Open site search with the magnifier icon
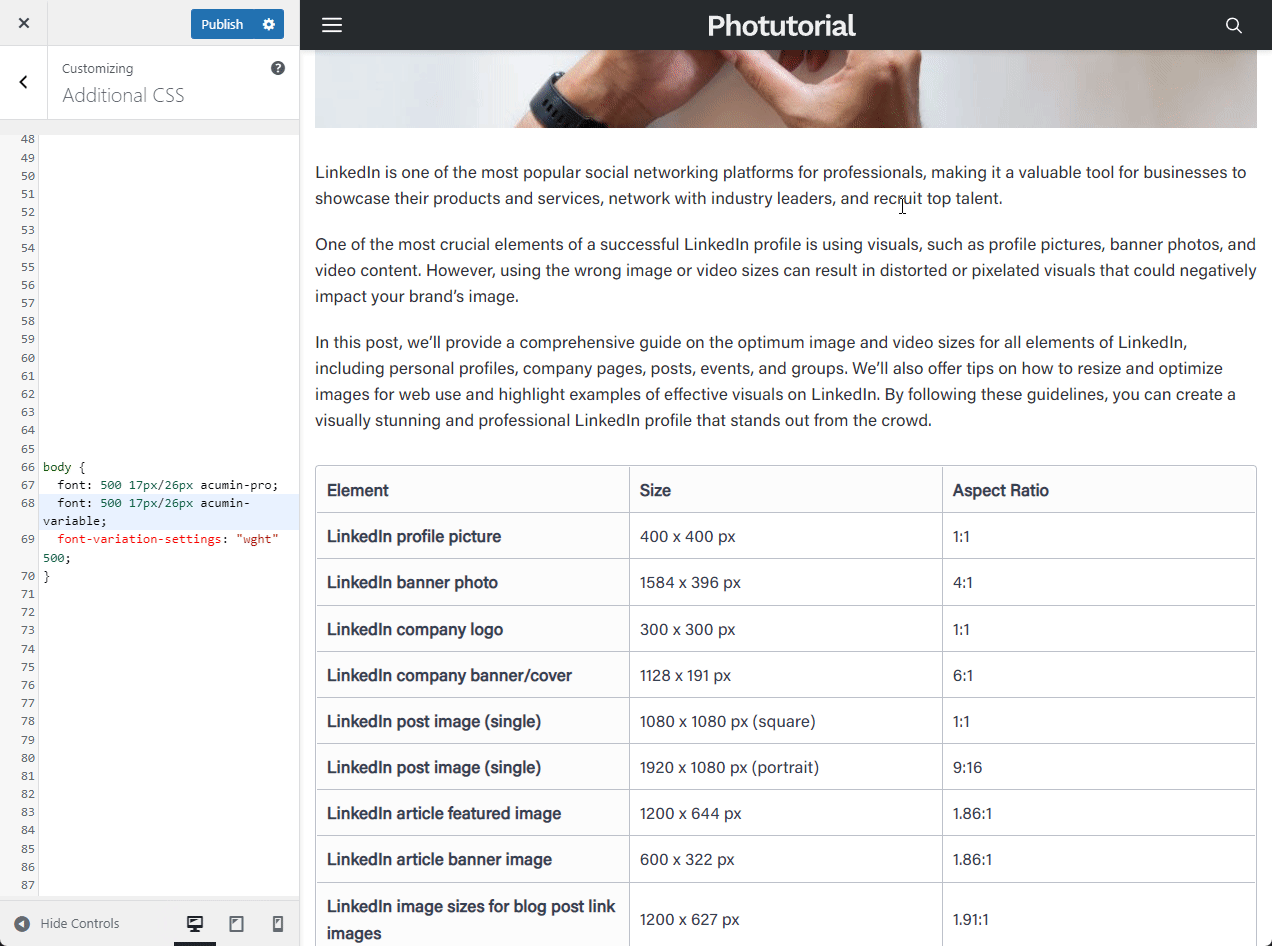This screenshot has height=946, width=1272. (1233, 25)
